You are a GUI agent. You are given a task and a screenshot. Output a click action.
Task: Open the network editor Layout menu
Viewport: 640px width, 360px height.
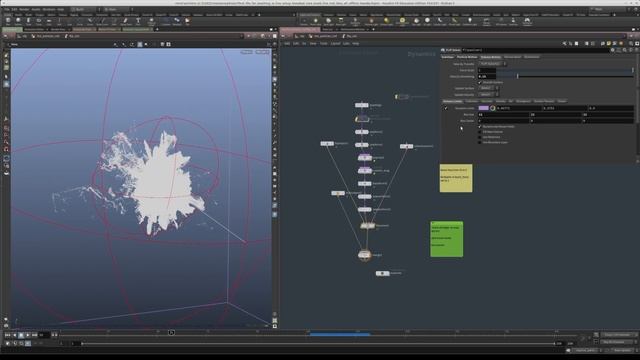[335, 43]
